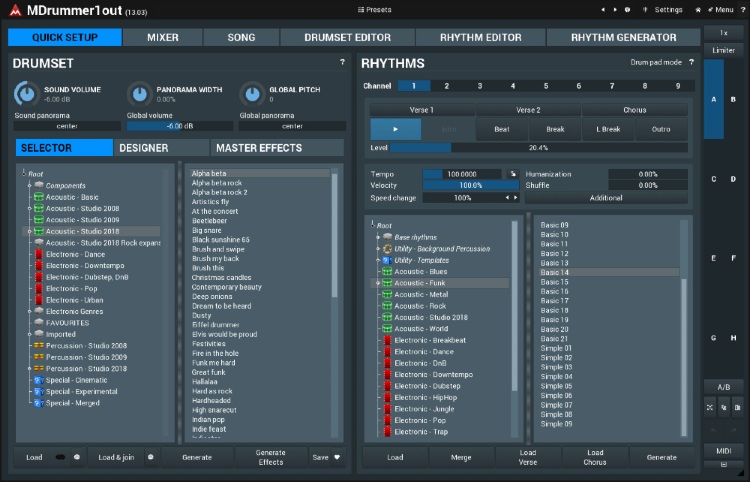Open the Save dropdown arrow
This screenshot has height=482, width=750.
click(x=337, y=457)
